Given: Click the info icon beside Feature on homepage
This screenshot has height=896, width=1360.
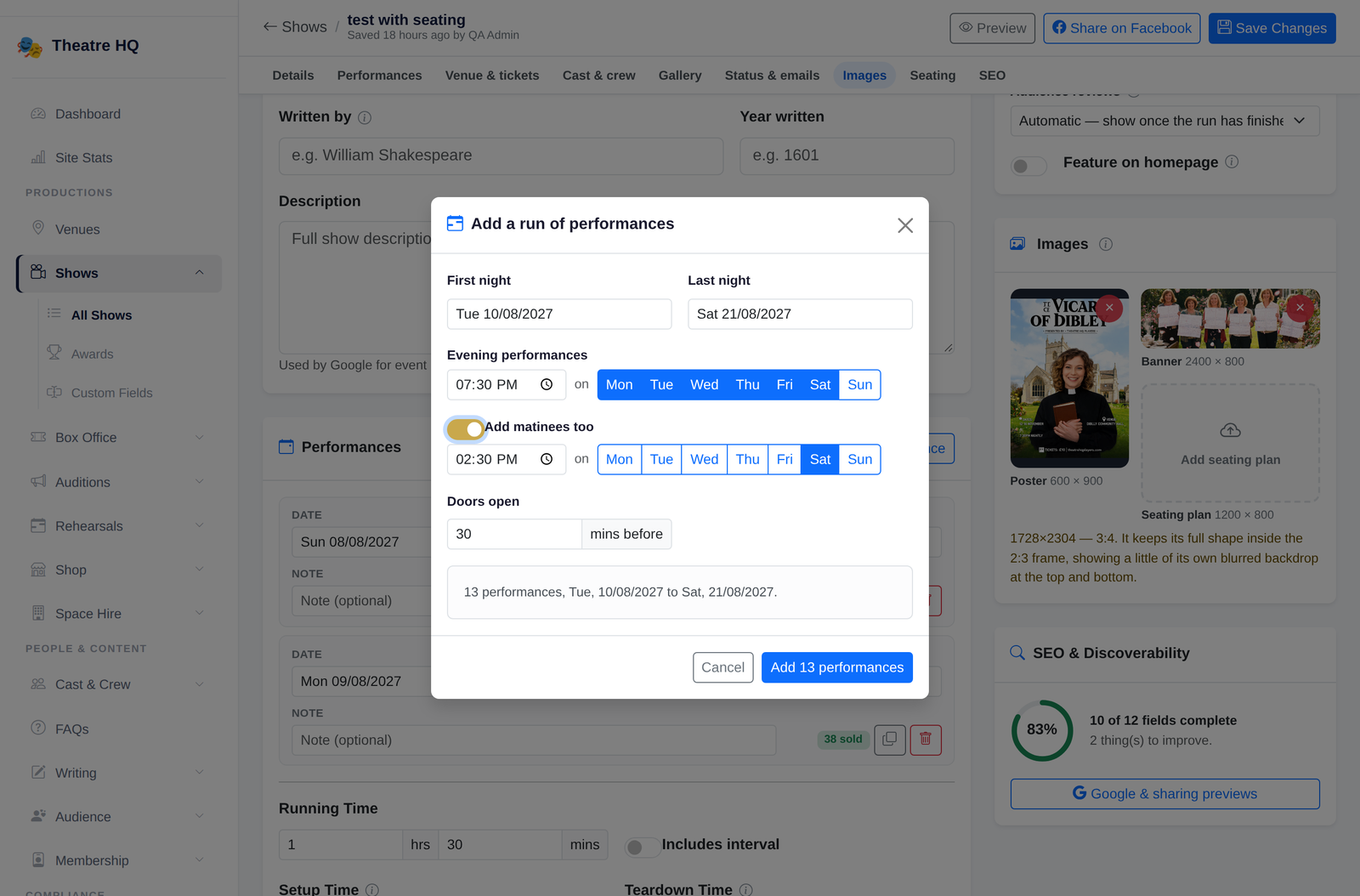Looking at the screenshot, I should coord(1232,162).
